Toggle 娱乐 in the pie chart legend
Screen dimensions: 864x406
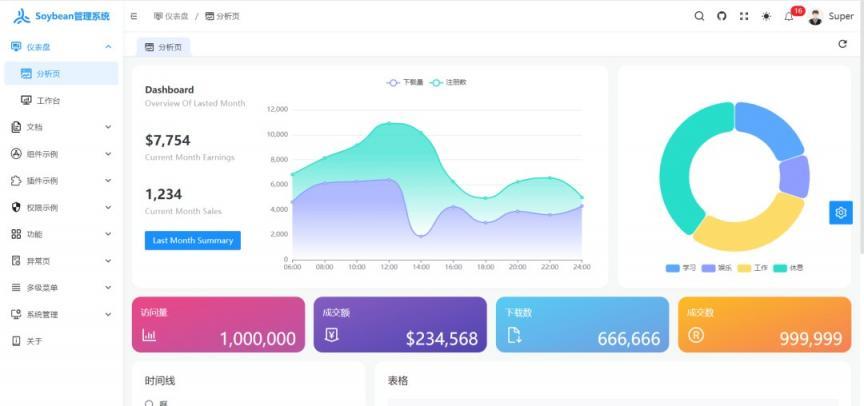pos(717,268)
